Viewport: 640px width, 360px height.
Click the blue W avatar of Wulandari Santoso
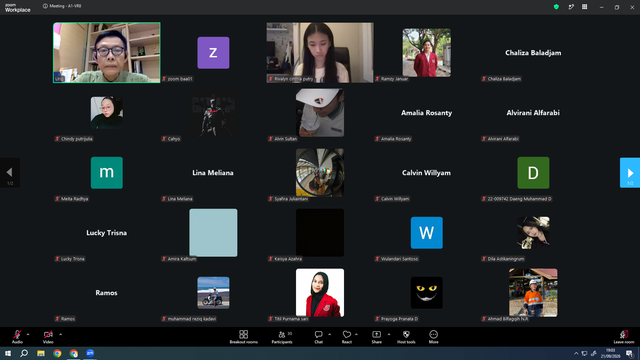point(427,233)
